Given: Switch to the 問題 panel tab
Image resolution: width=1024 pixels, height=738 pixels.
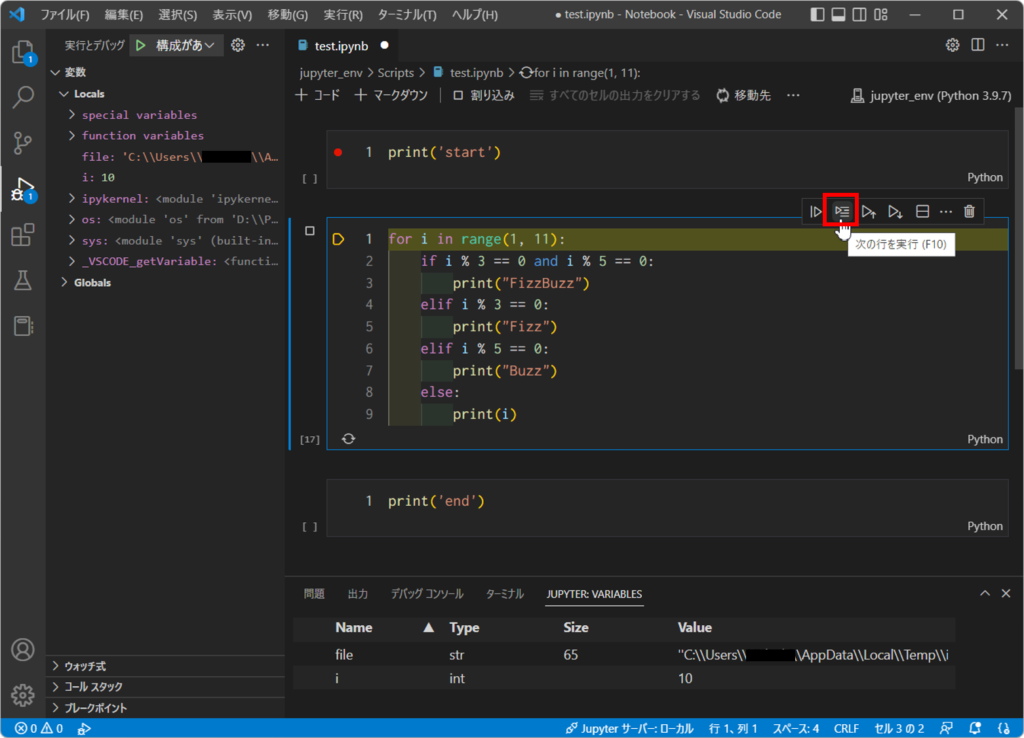Looking at the screenshot, I should pos(314,594).
